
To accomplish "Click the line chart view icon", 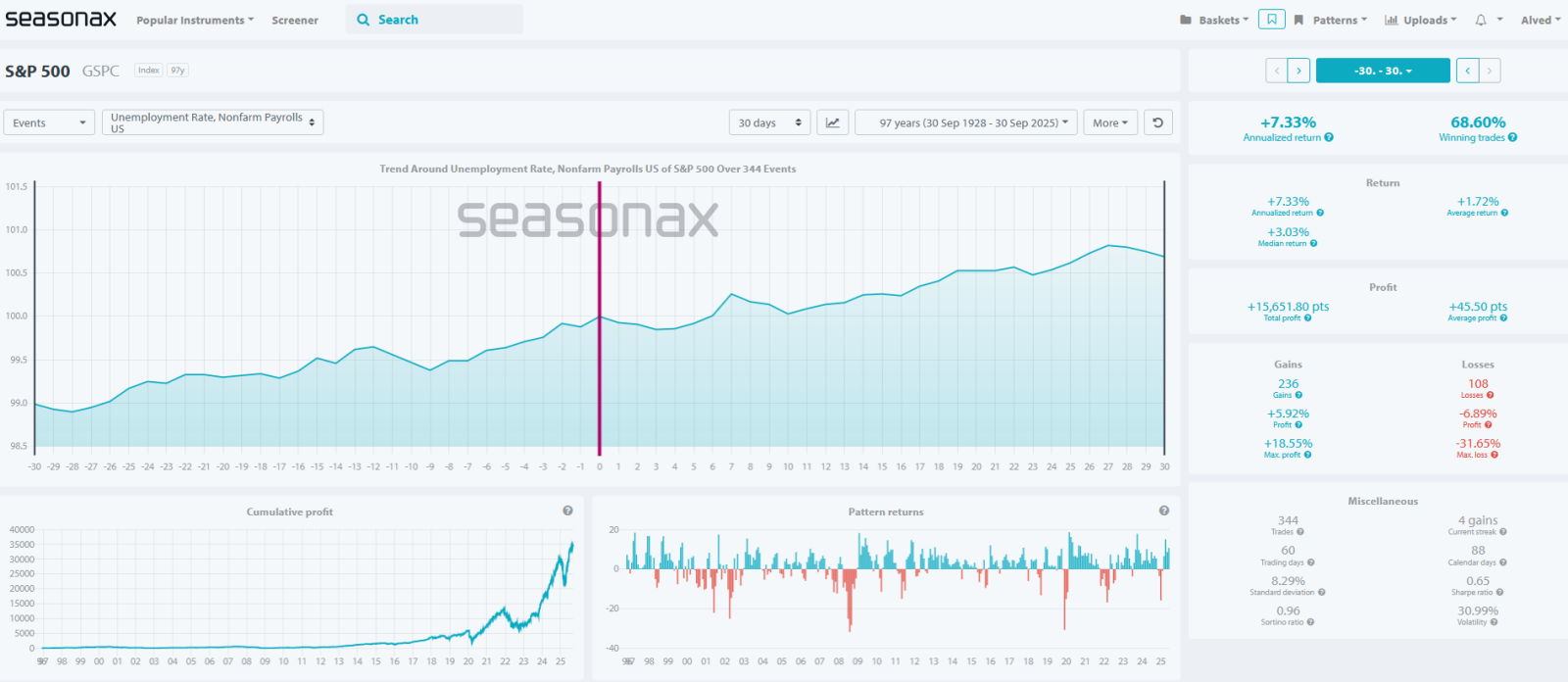I will pyautogui.click(x=832, y=122).
